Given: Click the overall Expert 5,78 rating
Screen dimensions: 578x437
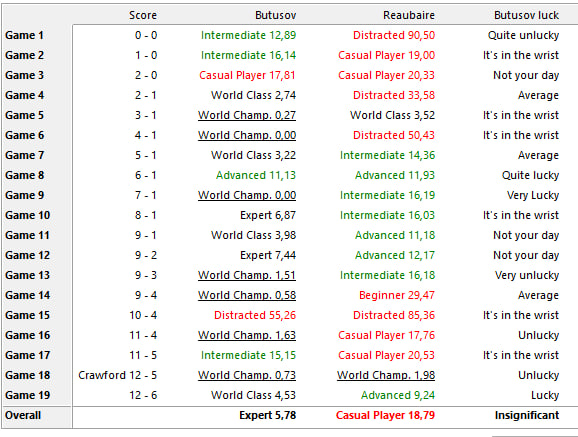Looking at the screenshot, I should 268,415.
